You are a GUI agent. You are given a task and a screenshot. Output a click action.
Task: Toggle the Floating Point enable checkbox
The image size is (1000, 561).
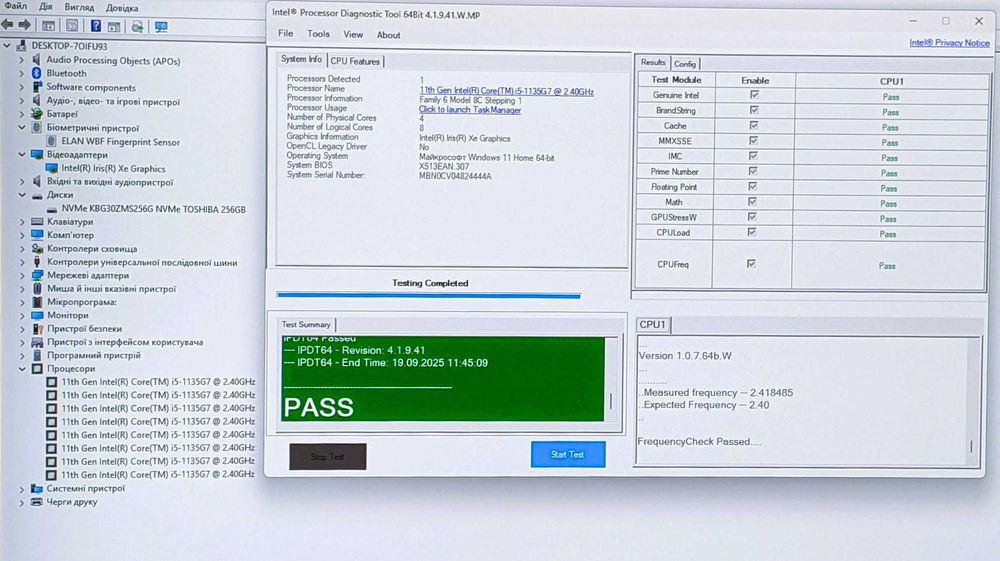[x=753, y=186]
